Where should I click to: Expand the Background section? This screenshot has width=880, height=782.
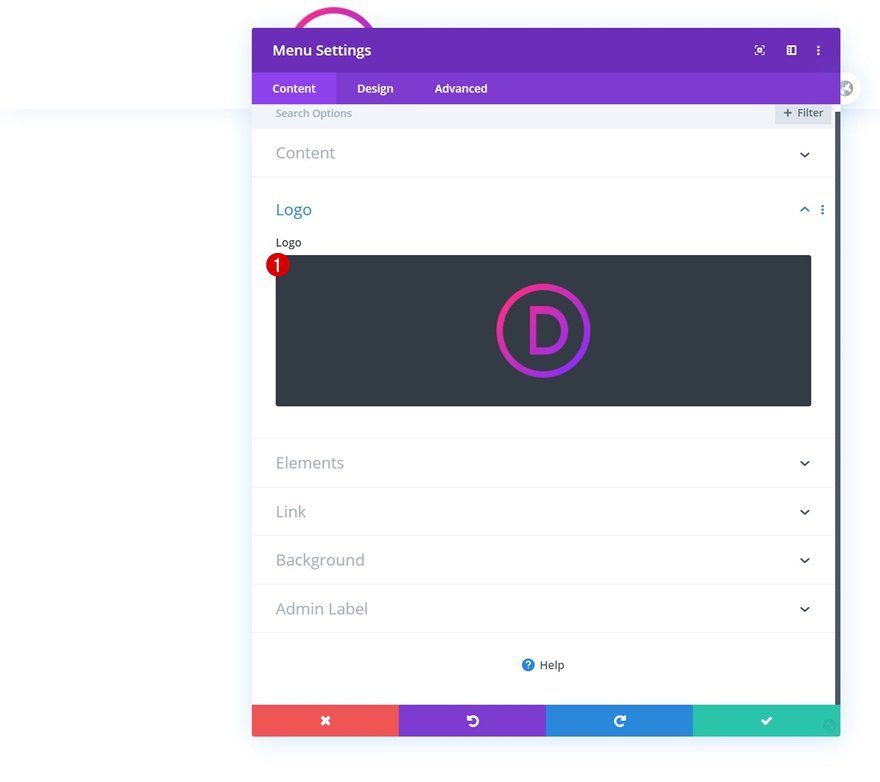pyautogui.click(x=543, y=560)
